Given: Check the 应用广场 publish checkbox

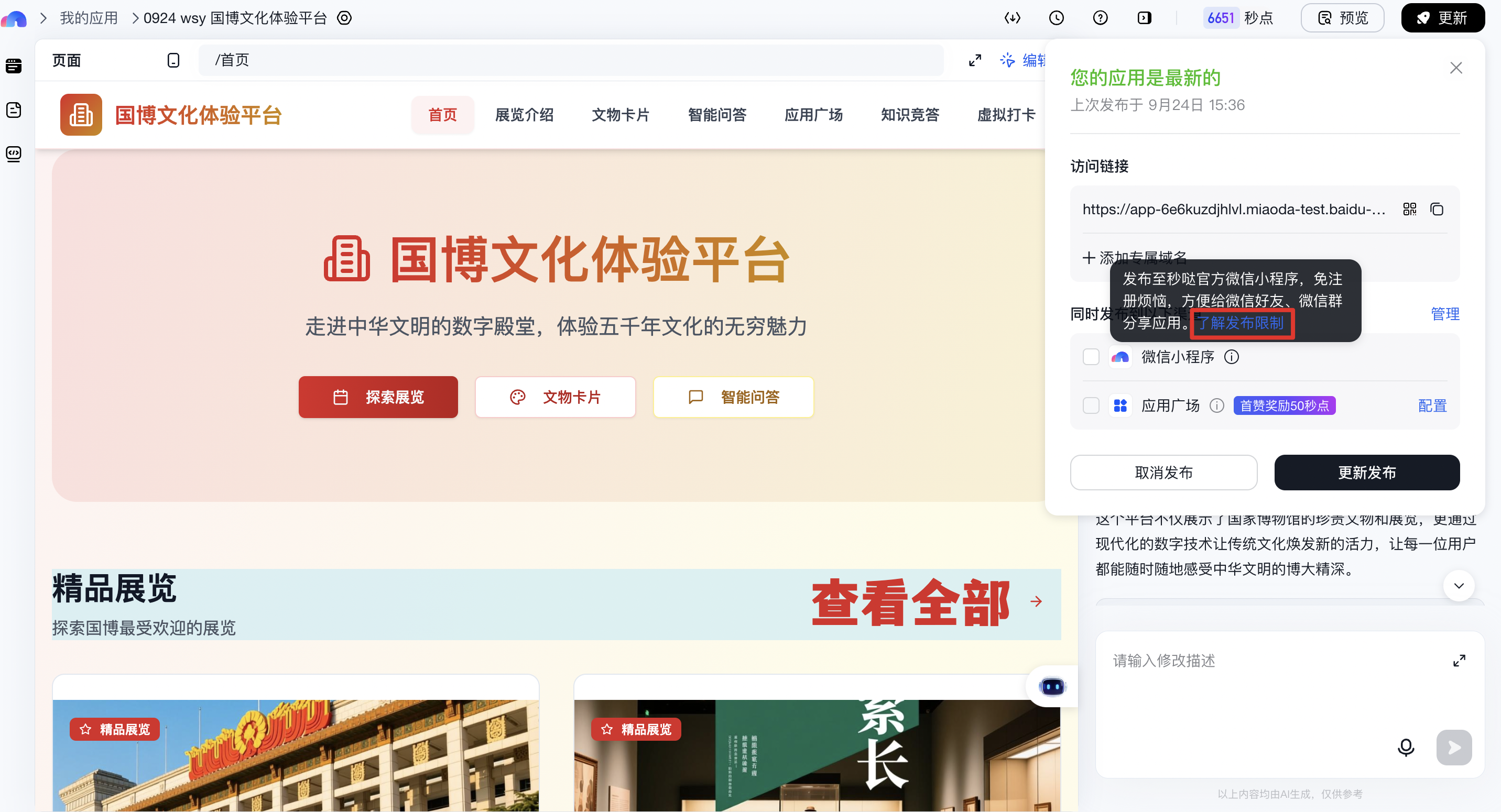Looking at the screenshot, I should click(1091, 405).
